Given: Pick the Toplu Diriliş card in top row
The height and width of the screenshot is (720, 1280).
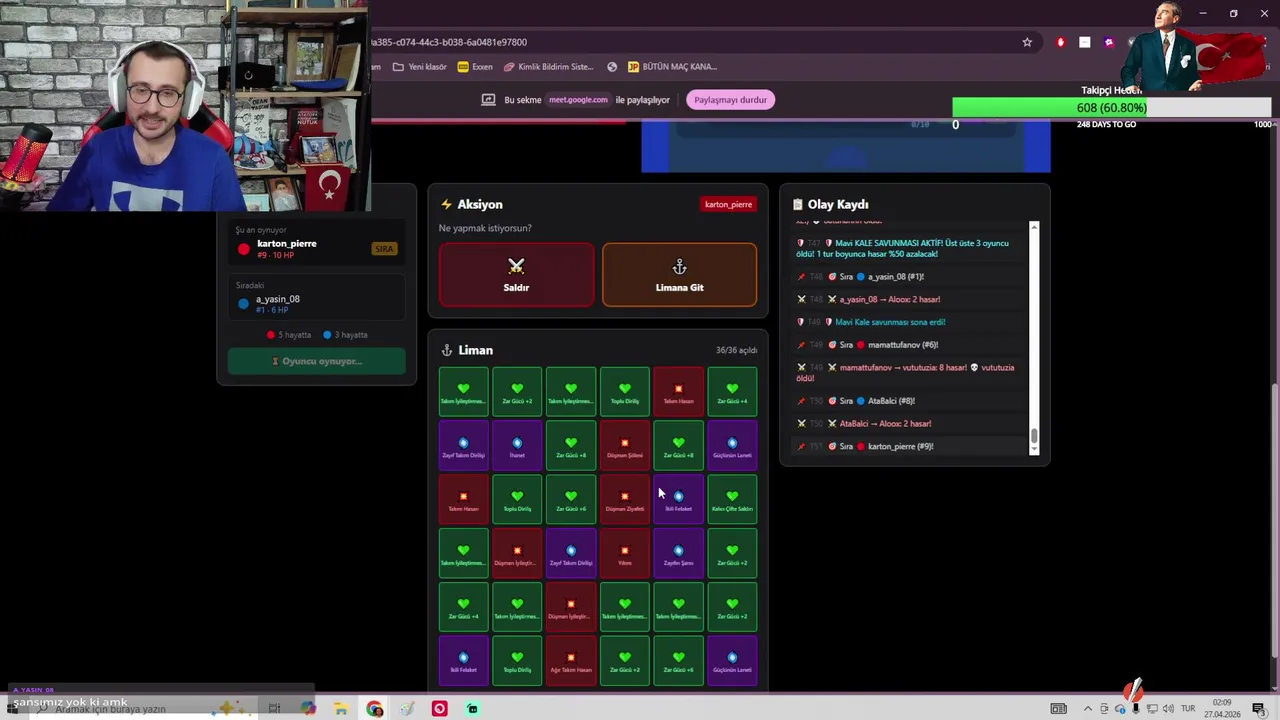Looking at the screenshot, I should [x=625, y=391].
